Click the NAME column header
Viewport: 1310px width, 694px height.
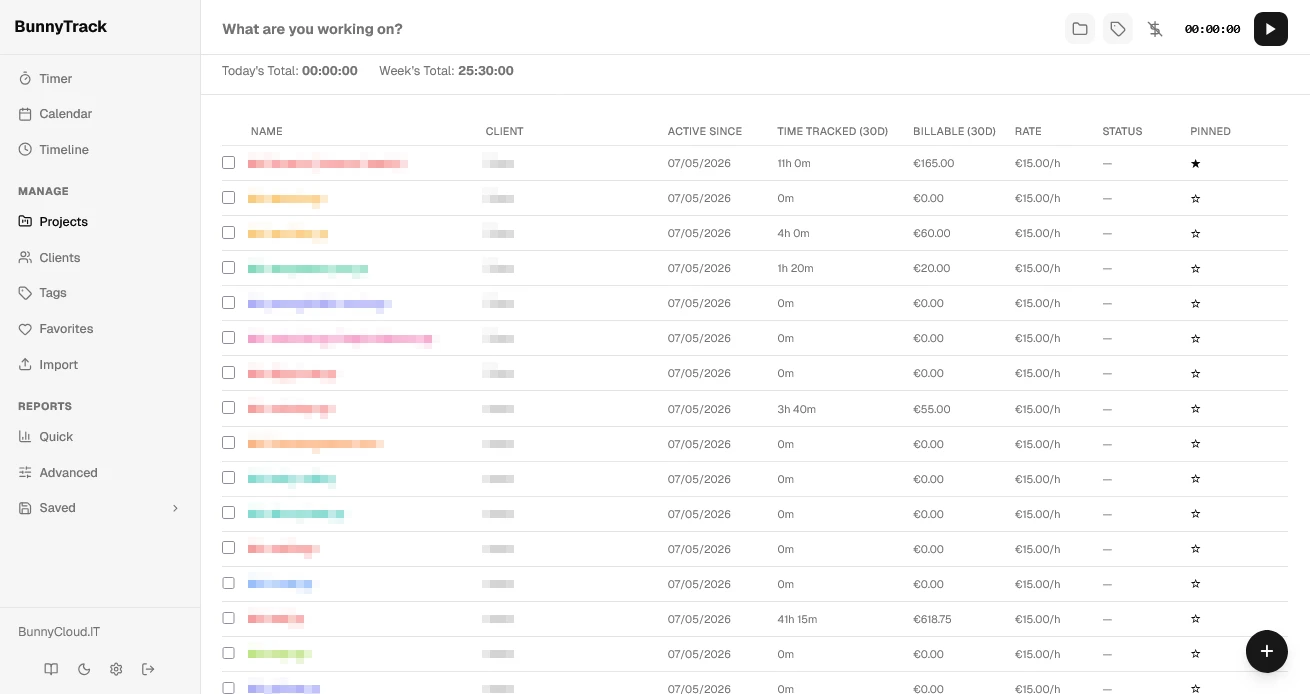click(267, 131)
